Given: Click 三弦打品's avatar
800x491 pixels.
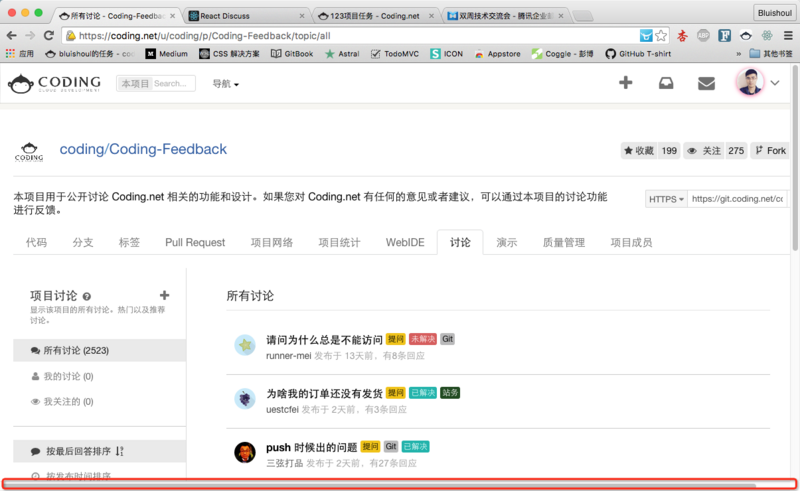Looking at the screenshot, I should click(245, 452).
